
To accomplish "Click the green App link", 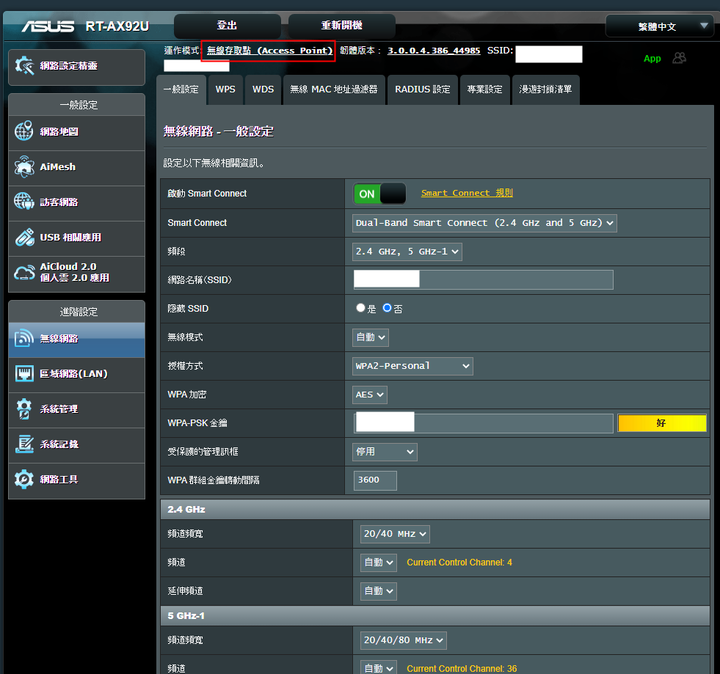I will pyautogui.click(x=652, y=58).
